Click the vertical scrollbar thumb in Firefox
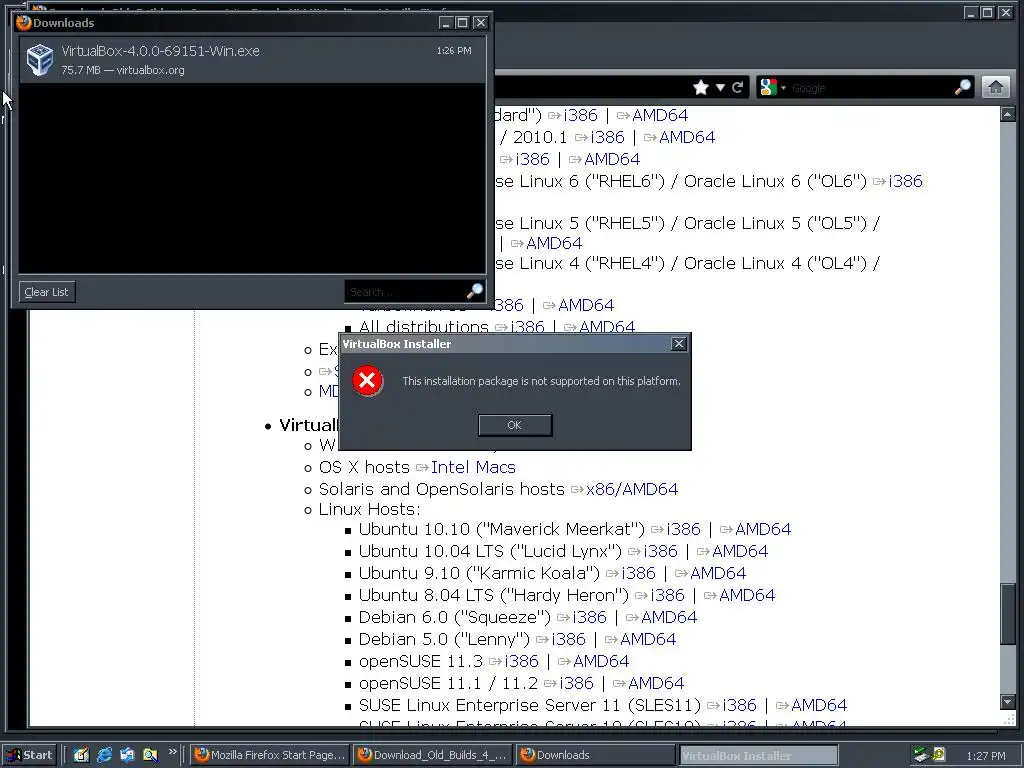 (1008, 613)
